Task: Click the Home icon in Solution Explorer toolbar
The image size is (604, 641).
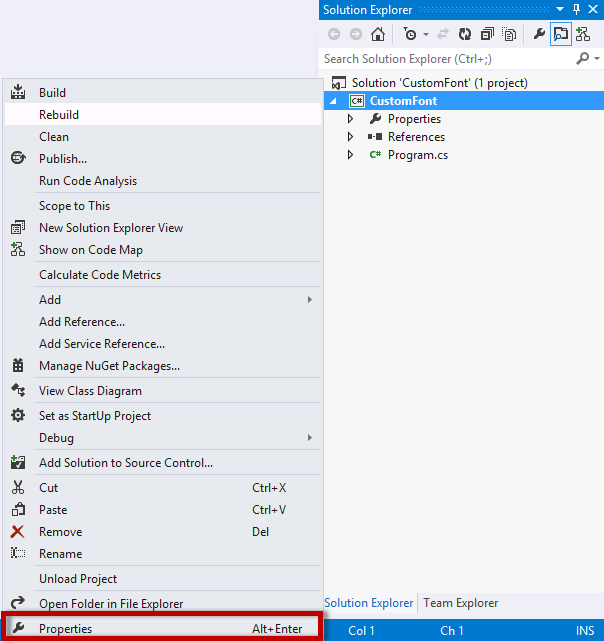Action: tap(378, 34)
